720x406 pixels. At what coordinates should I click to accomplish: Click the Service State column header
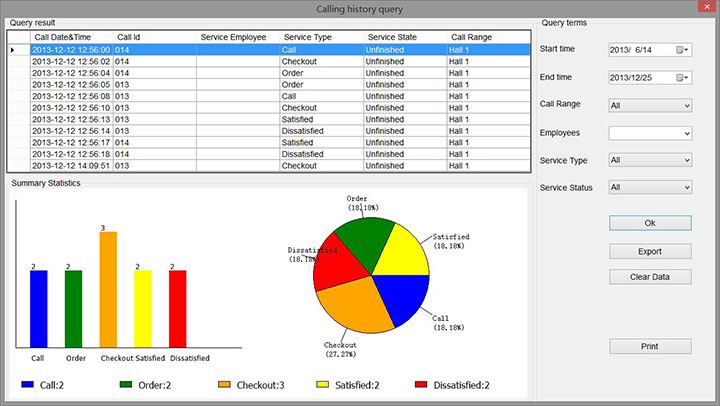tap(392, 37)
